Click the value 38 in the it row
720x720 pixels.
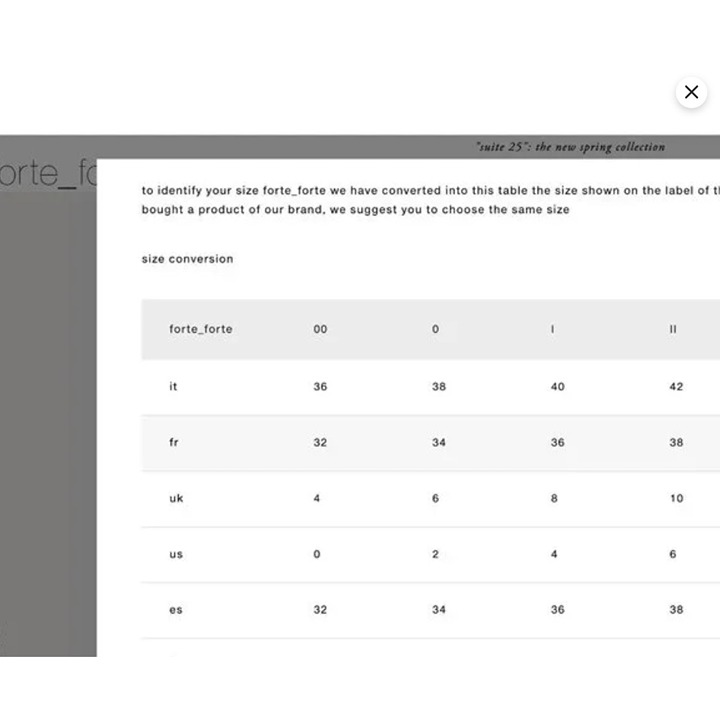pos(439,387)
